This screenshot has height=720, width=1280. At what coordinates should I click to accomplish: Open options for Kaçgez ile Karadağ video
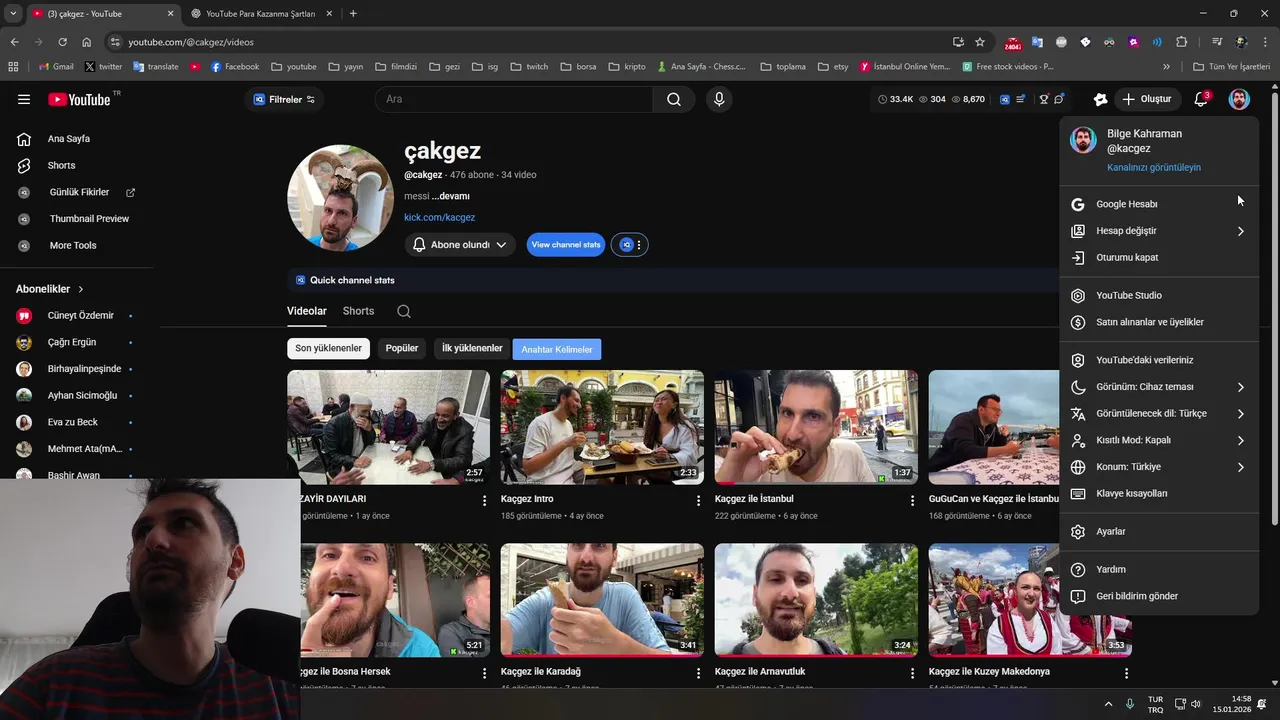coord(698,673)
